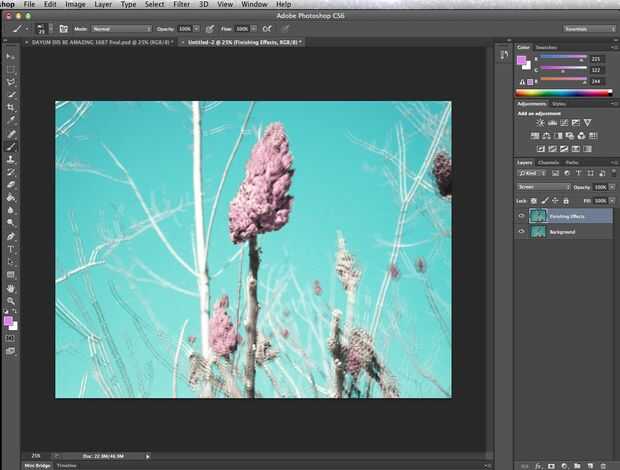Open the Brush Preset picker
620x470 pixels.
42,29
